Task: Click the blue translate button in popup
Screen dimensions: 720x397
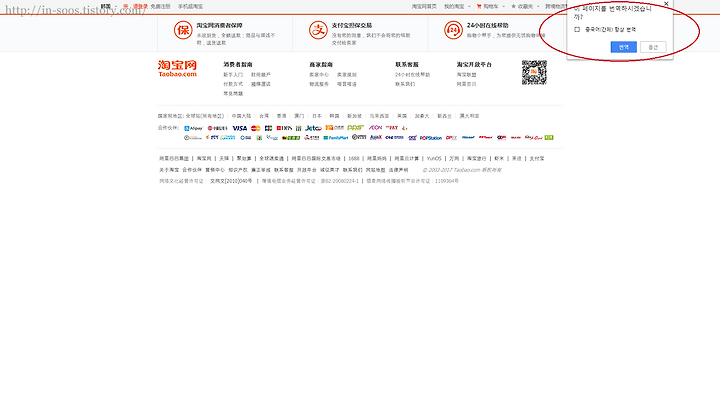Action: pos(624,47)
